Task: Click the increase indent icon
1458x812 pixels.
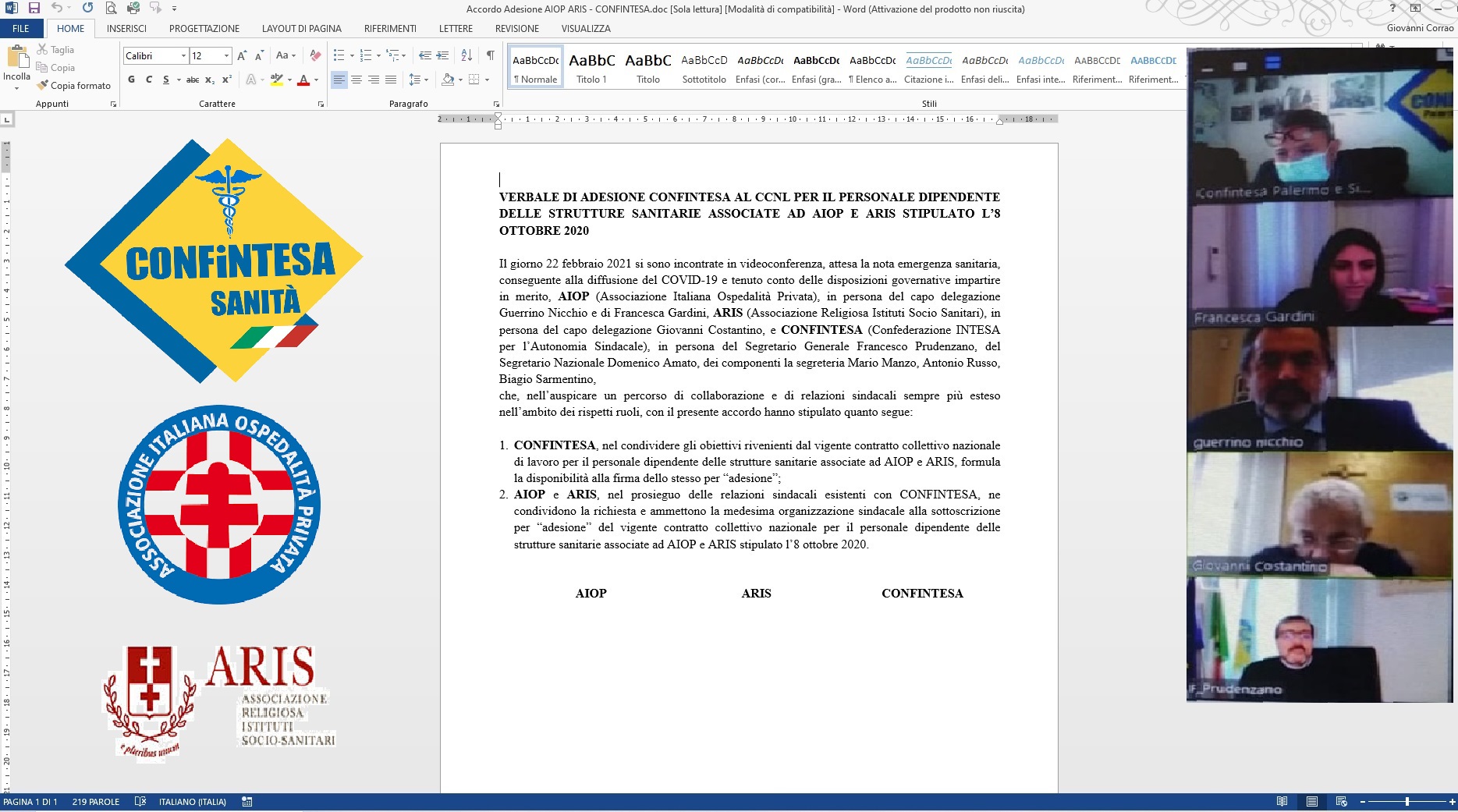Action: pos(442,55)
